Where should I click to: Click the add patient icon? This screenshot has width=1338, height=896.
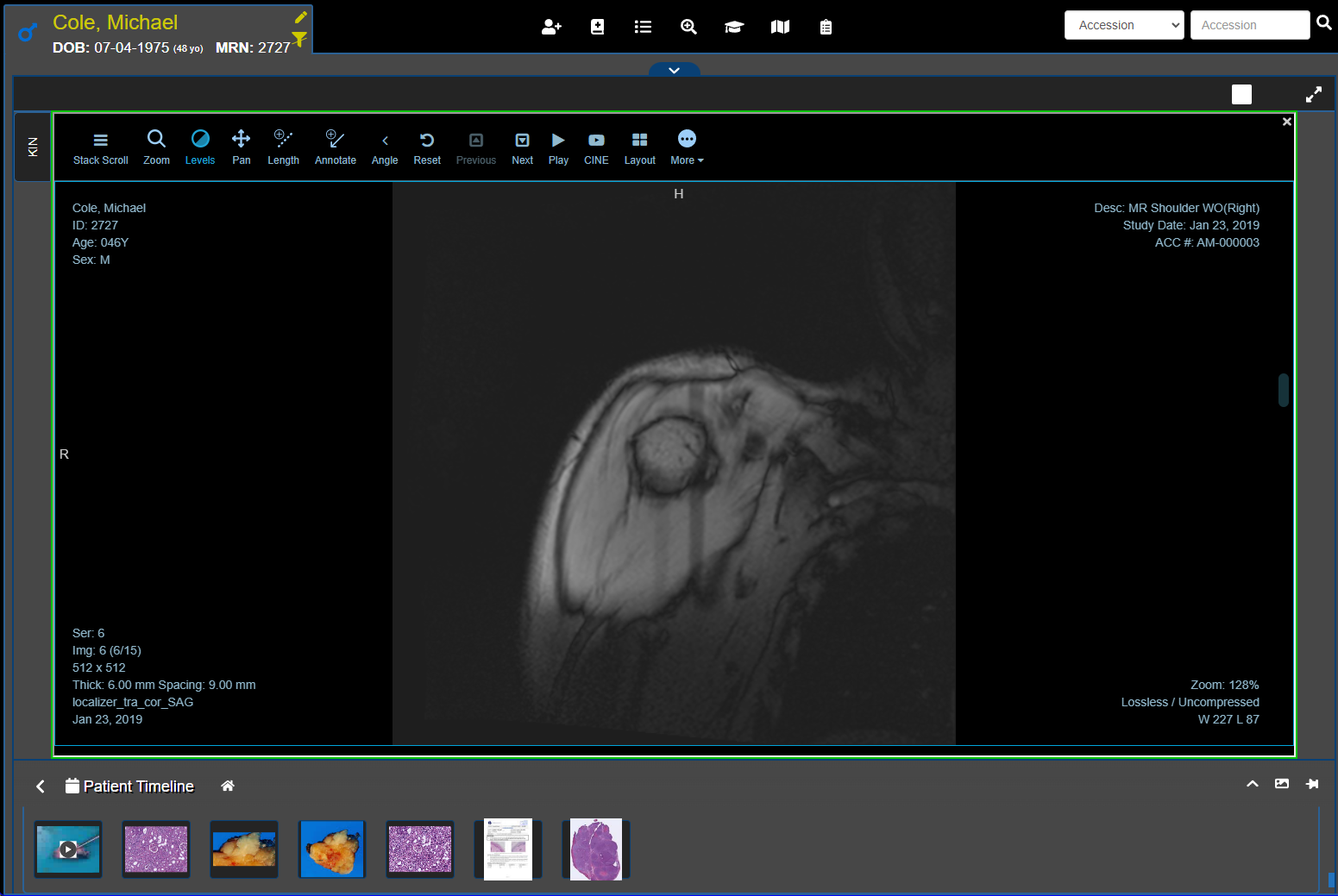coord(551,27)
